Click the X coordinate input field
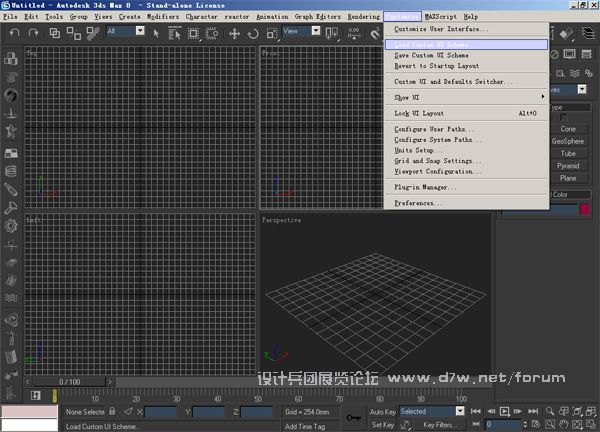The width and height of the screenshot is (600, 432). click(x=161, y=412)
